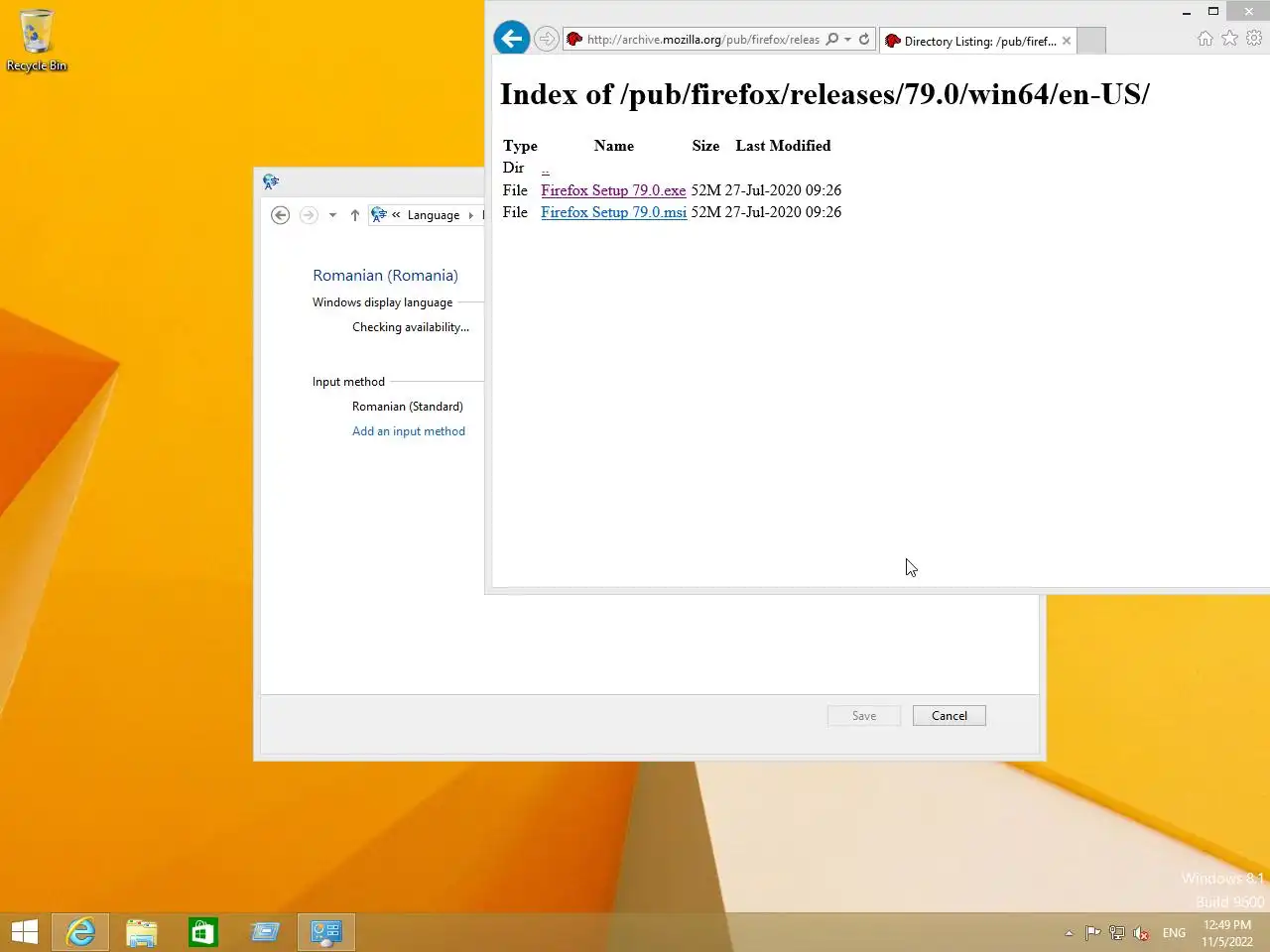
Task: Click the muted volume tray icon
Action: (x=1141, y=933)
